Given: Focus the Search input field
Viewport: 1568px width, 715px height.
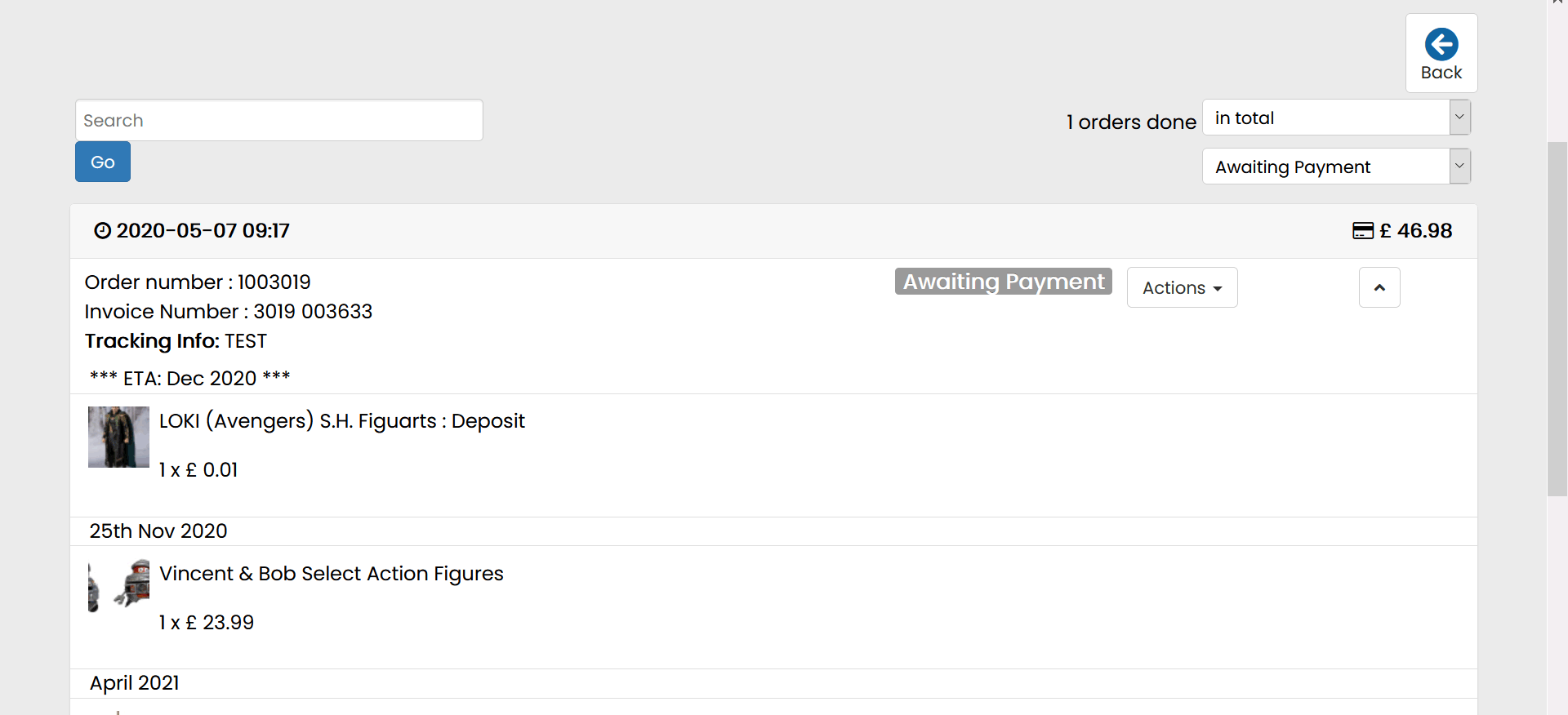Looking at the screenshot, I should (278, 120).
